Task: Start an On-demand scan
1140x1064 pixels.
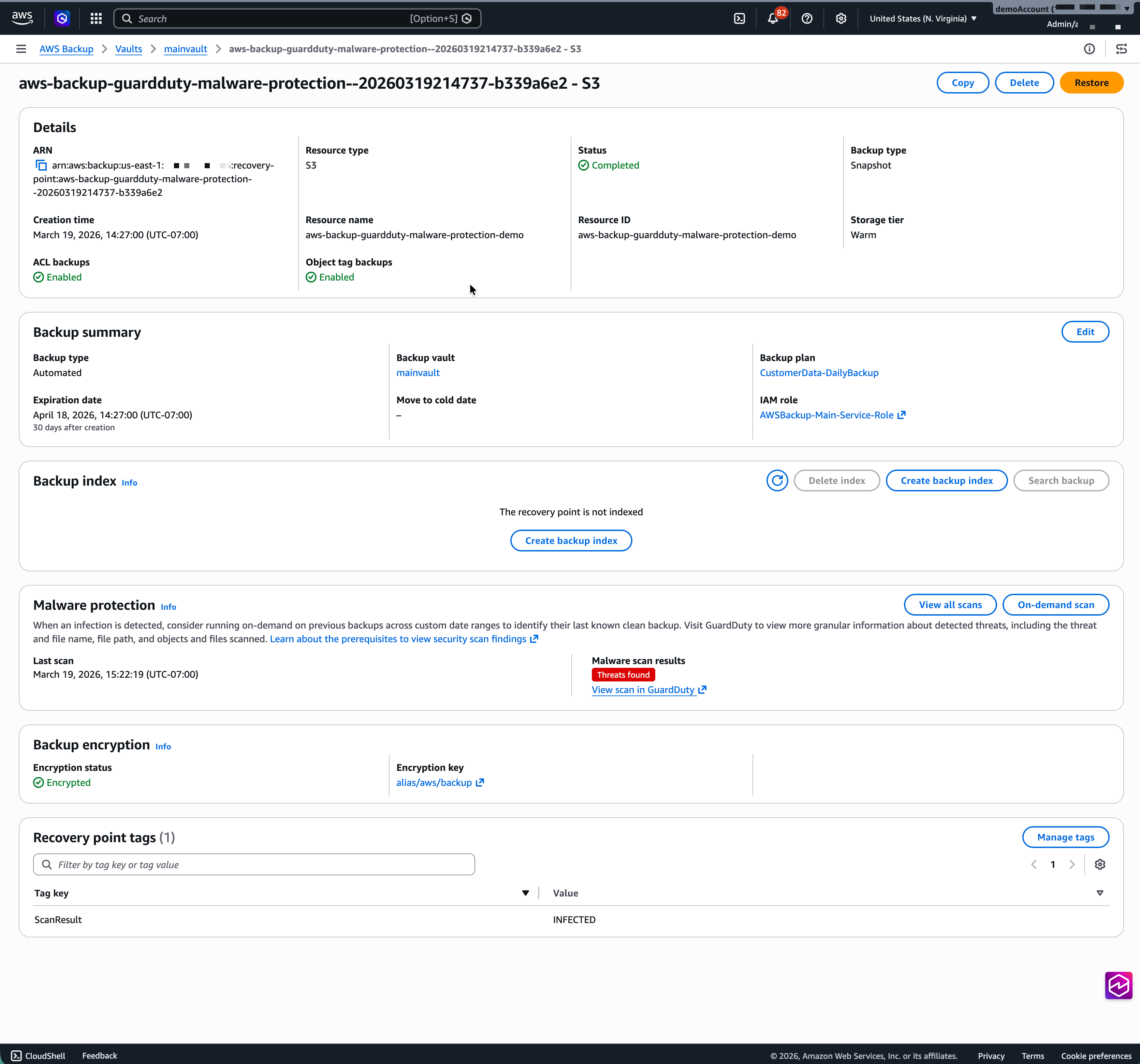Action: pos(1056,605)
